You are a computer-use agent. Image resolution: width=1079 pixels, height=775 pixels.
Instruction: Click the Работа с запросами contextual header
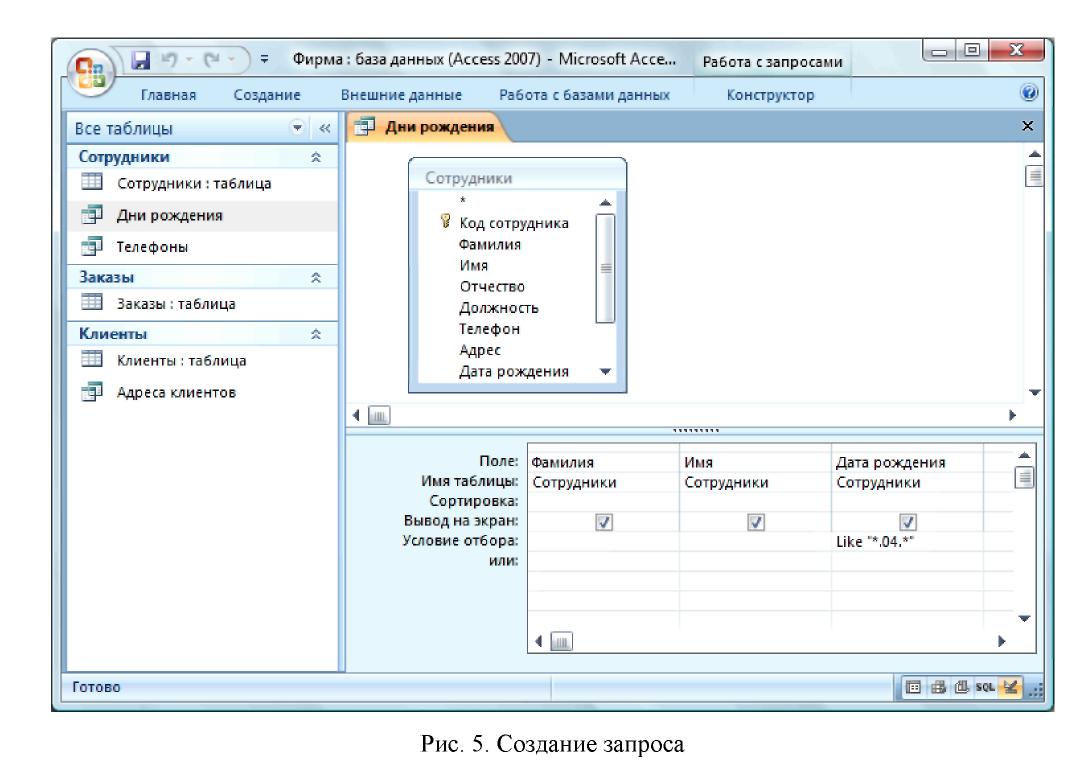772,62
